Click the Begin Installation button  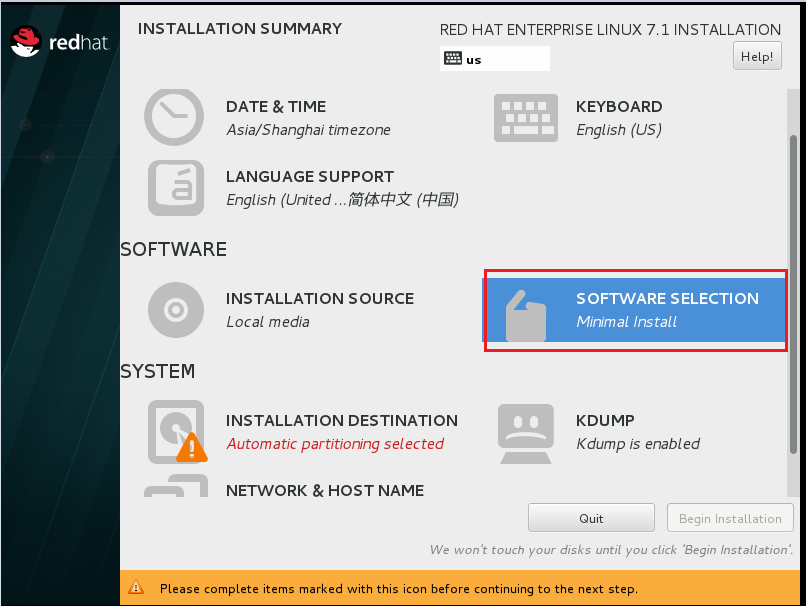[730, 518]
